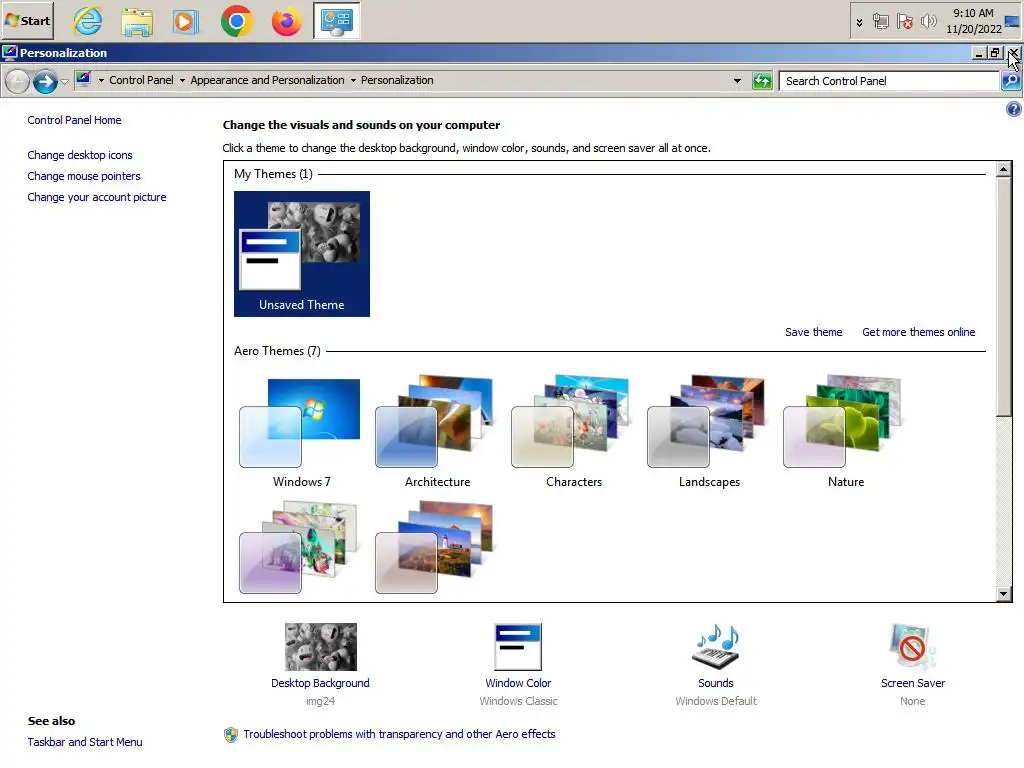This screenshot has height=768, width=1024.
Task: Launch Firefox from taskbar
Action: [x=287, y=21]
